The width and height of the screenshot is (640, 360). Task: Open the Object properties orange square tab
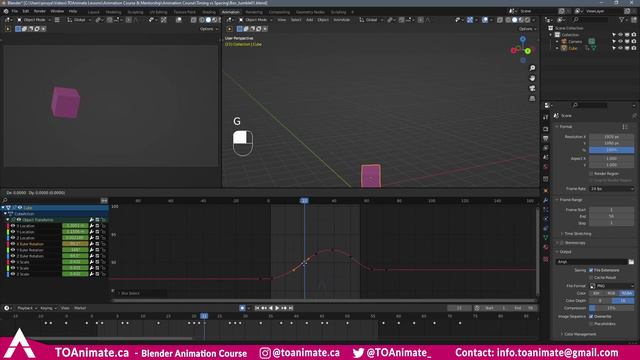pyautogui.click(x=546, y=191)
